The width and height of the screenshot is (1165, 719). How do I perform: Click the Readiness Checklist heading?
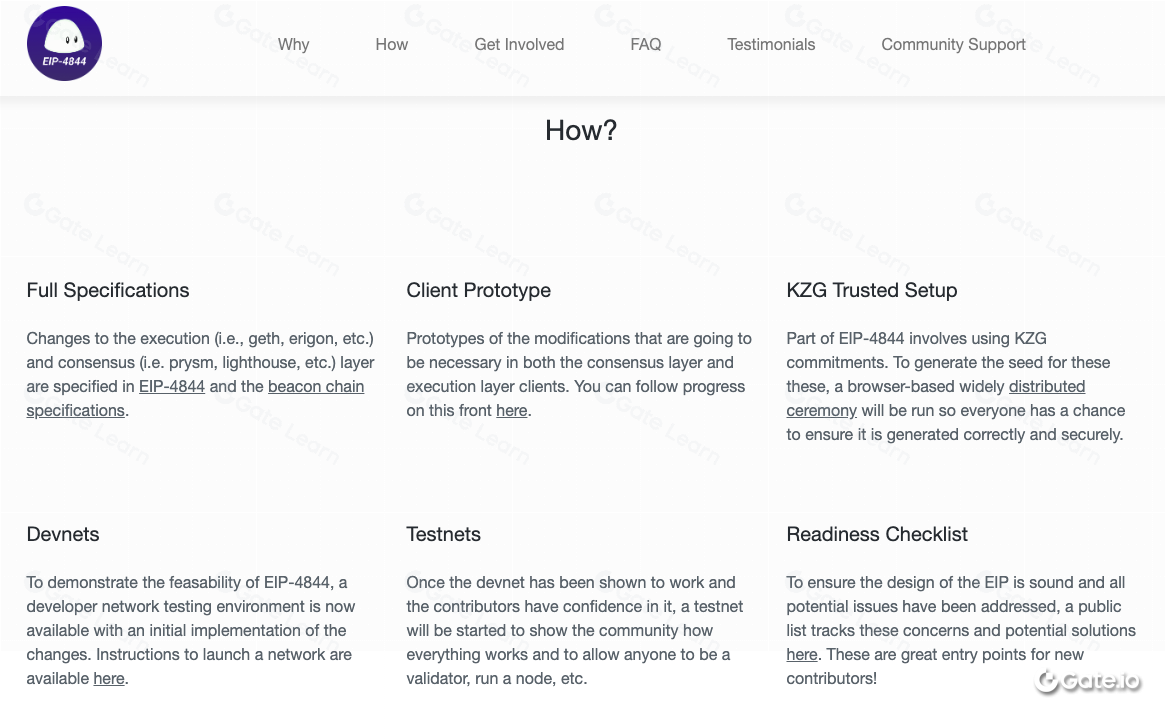[877, 535]
